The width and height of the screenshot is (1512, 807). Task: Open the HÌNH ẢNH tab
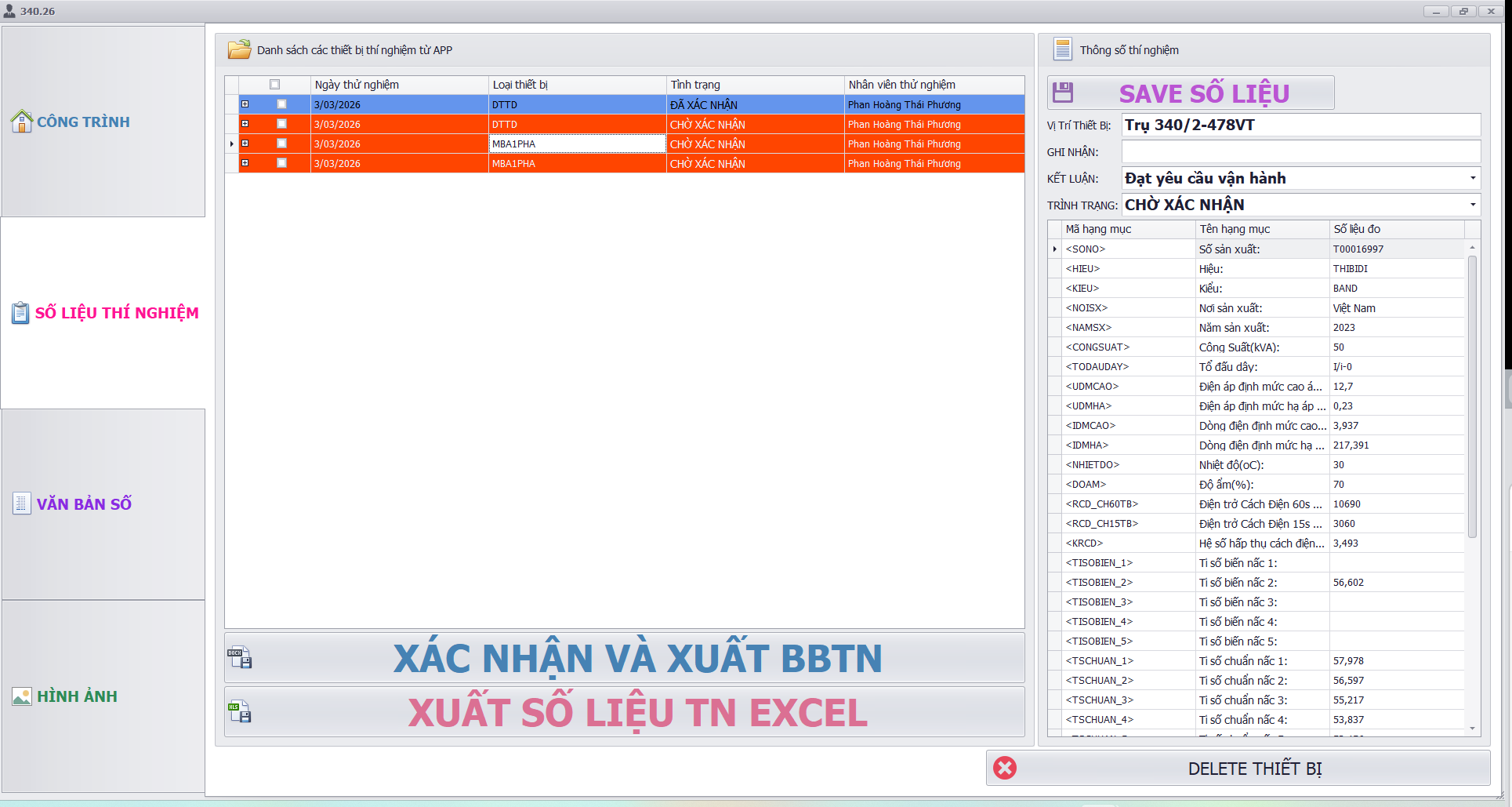pyautogui.click(x=77, y=696)
